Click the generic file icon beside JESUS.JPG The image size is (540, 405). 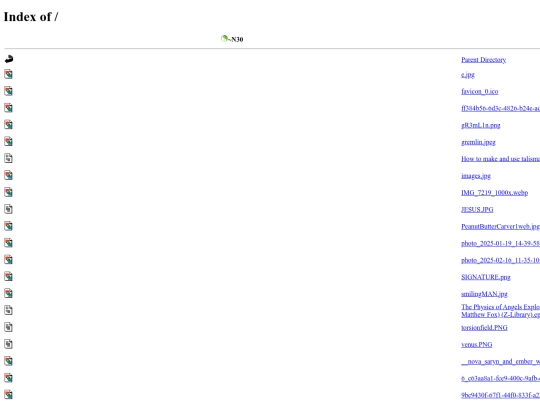[x=9, y=209]
